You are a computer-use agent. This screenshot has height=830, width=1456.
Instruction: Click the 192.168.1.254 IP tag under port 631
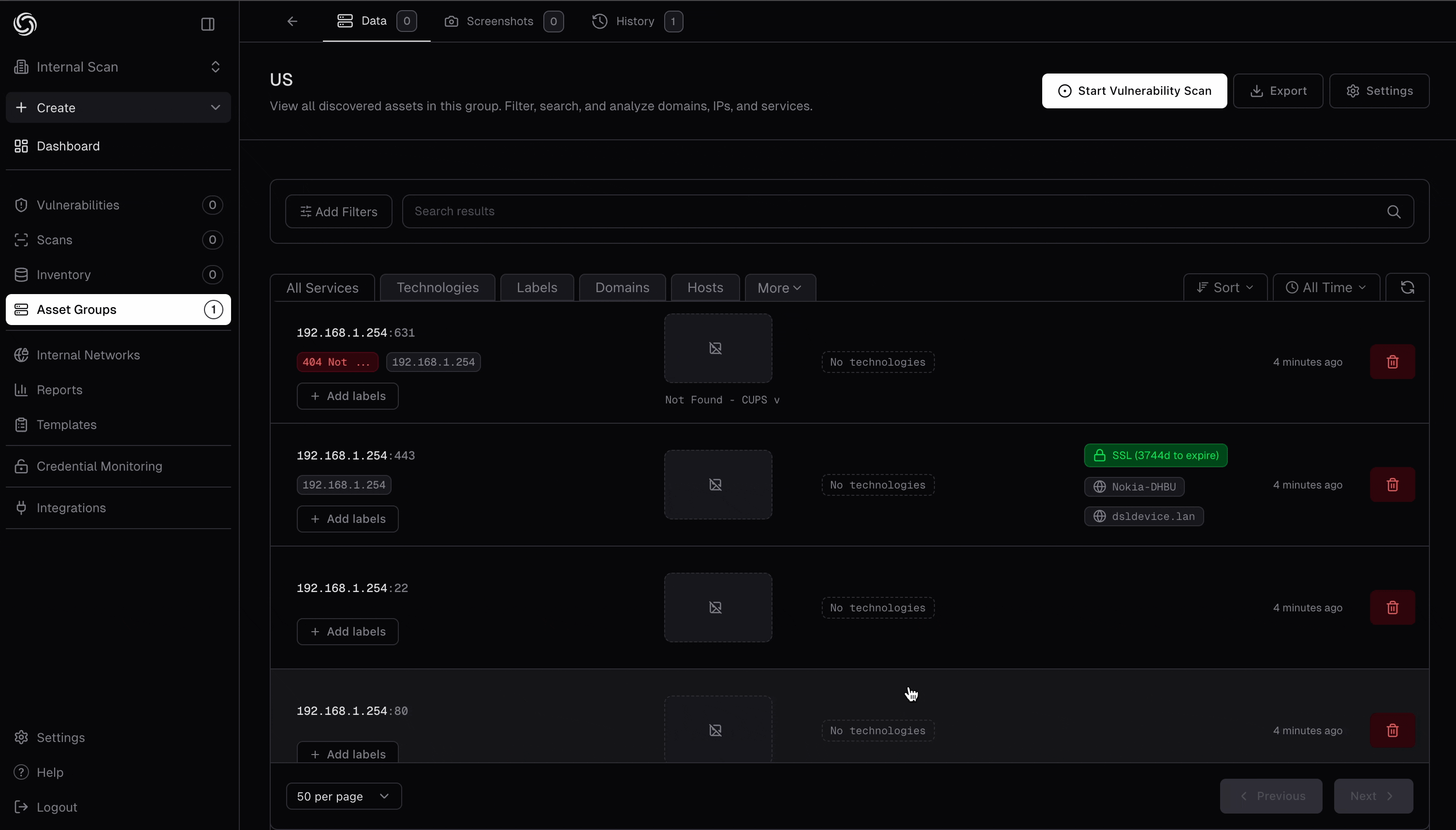434,362
